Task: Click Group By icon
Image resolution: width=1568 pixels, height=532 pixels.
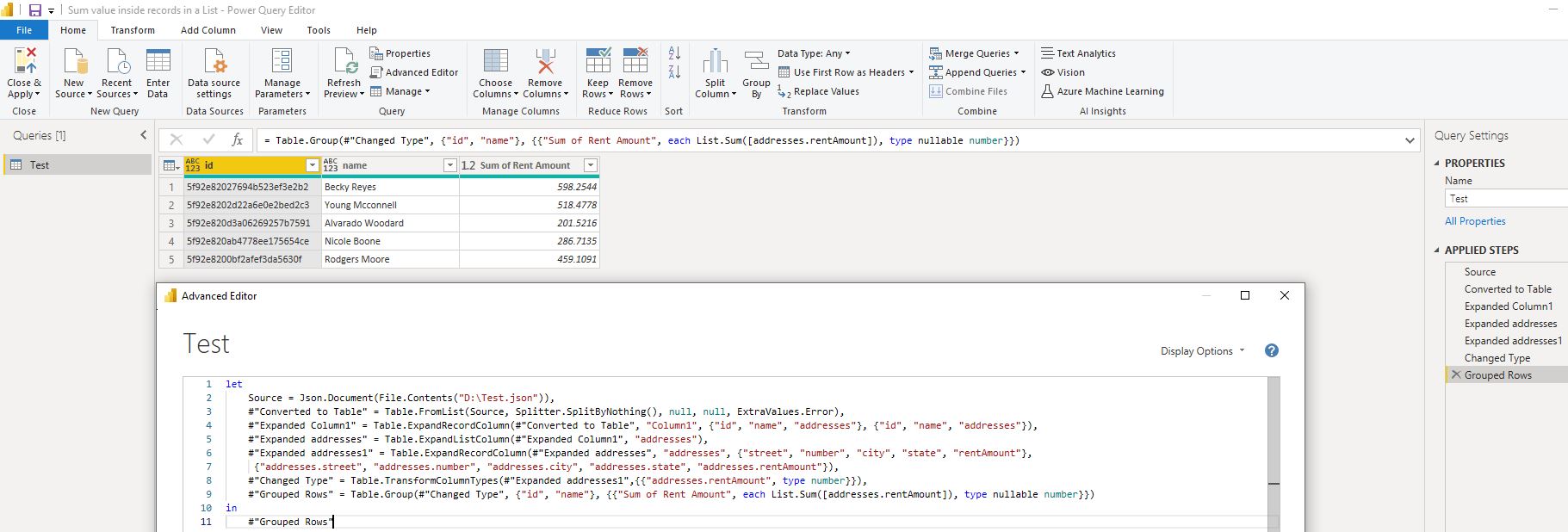Action: click(756, 62)
